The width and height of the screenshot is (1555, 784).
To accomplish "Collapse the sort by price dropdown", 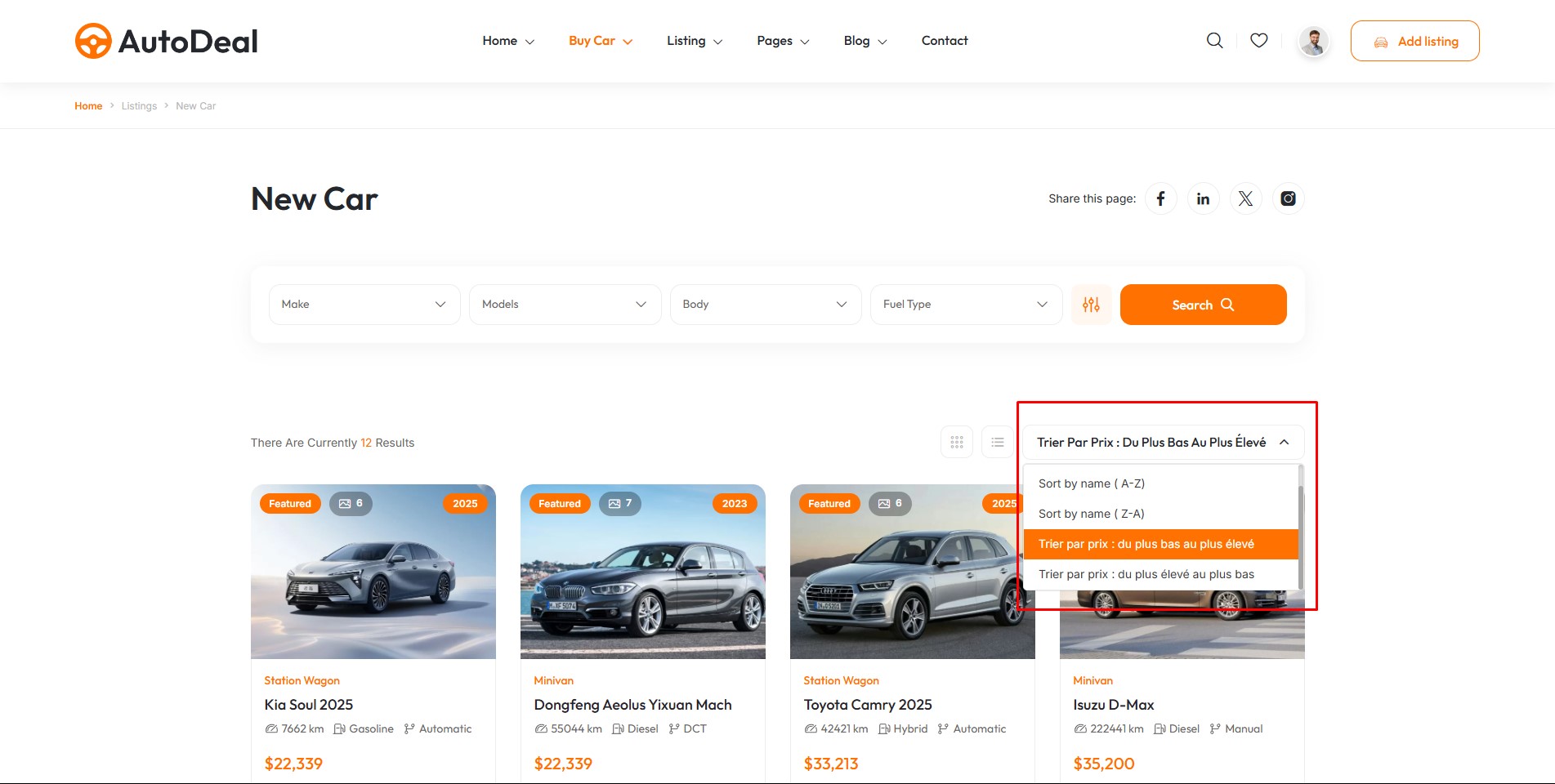I will 1163,443.
